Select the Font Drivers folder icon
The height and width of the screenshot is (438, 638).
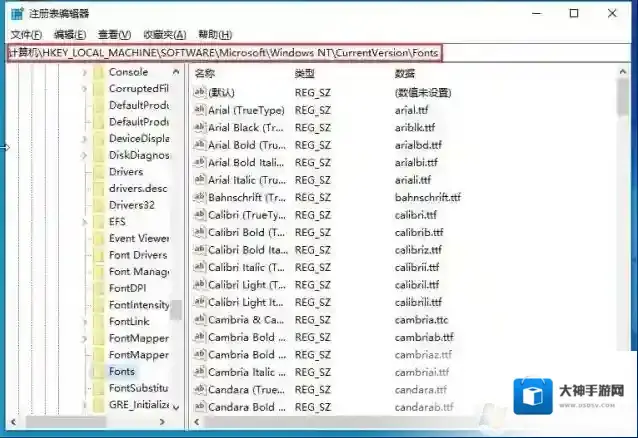point(99,255)
